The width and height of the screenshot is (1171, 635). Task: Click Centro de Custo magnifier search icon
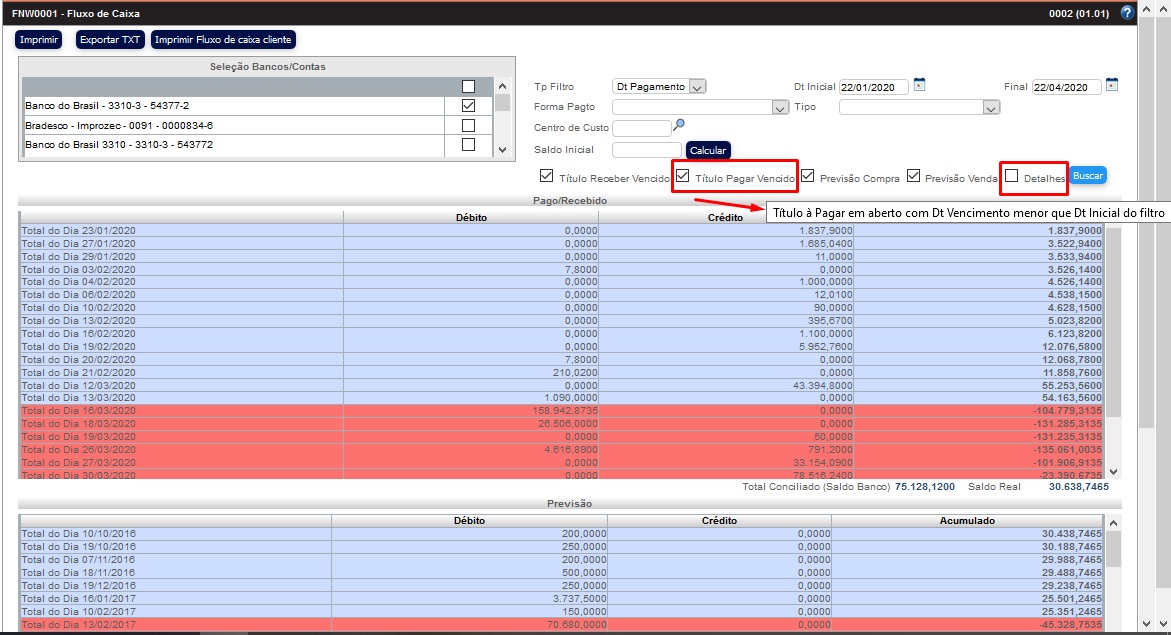(679, 125)
